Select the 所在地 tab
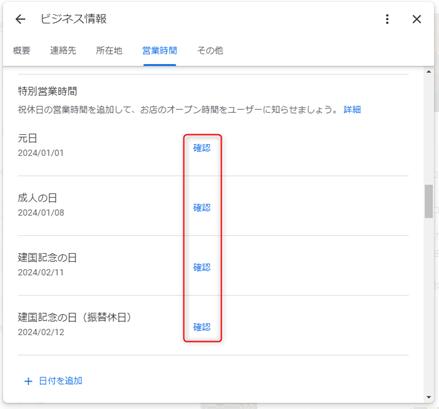The width and height of the screenshot is (439, 409). [109, 51]
